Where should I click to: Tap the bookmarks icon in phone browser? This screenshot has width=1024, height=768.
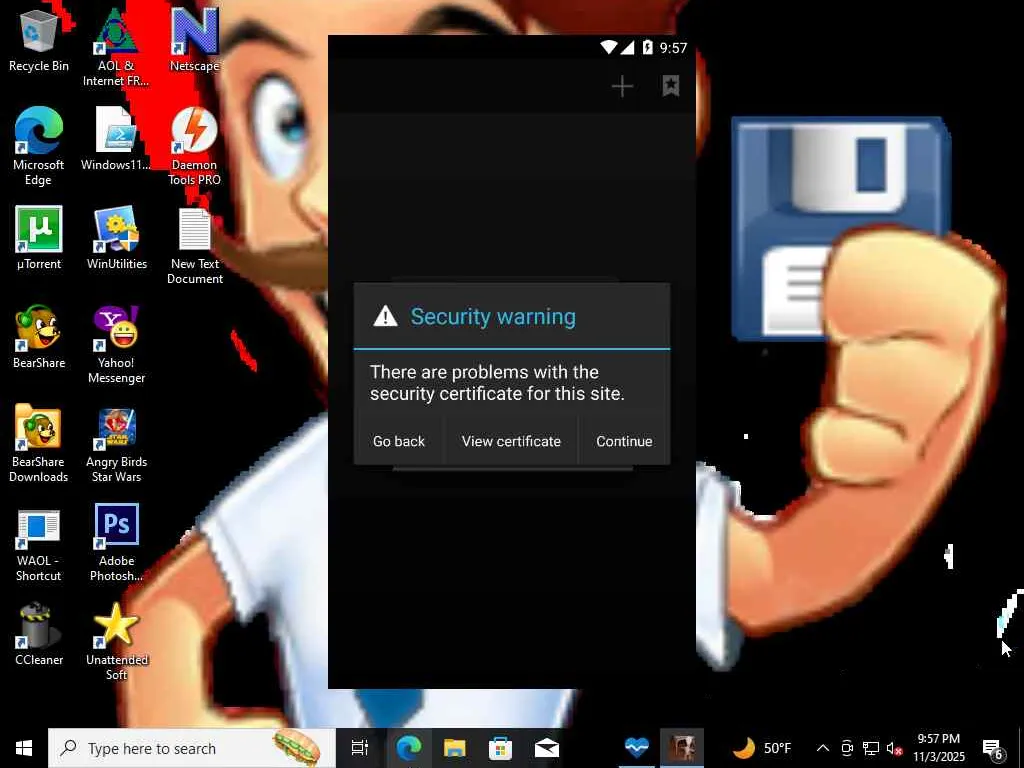(671, 86)
